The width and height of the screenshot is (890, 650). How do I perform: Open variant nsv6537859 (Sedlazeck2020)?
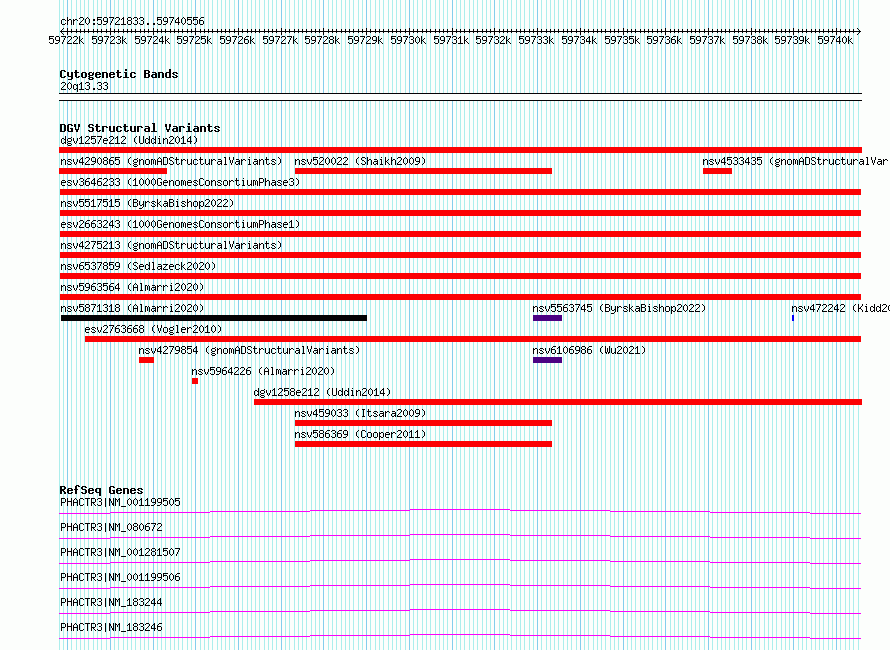click(138, 266)
